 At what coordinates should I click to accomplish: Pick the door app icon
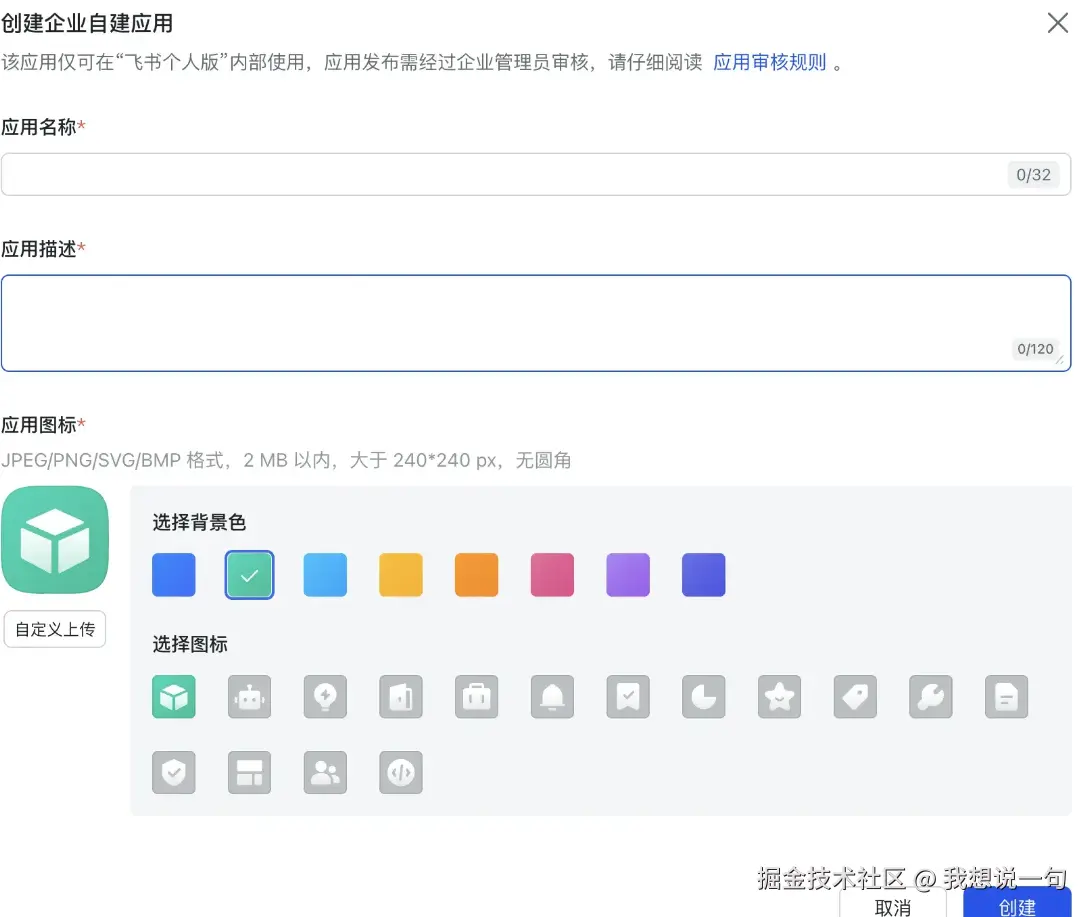pyautogui.click(x=400, y=696)
